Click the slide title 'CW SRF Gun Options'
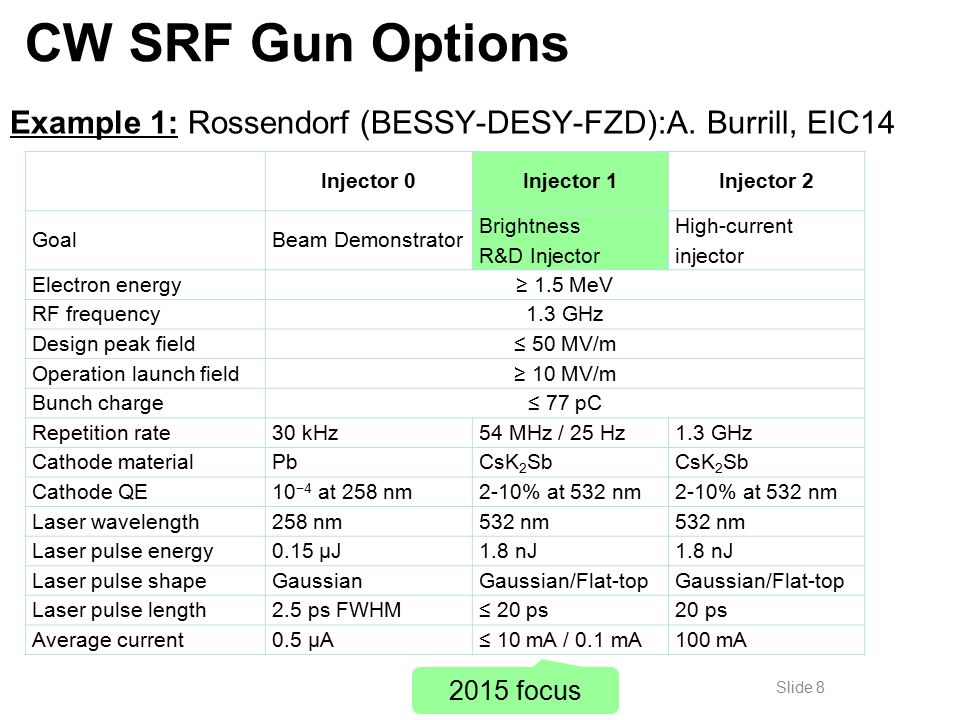Image resolution: width=960 pixels, height=720 pixels. [297, 44]
